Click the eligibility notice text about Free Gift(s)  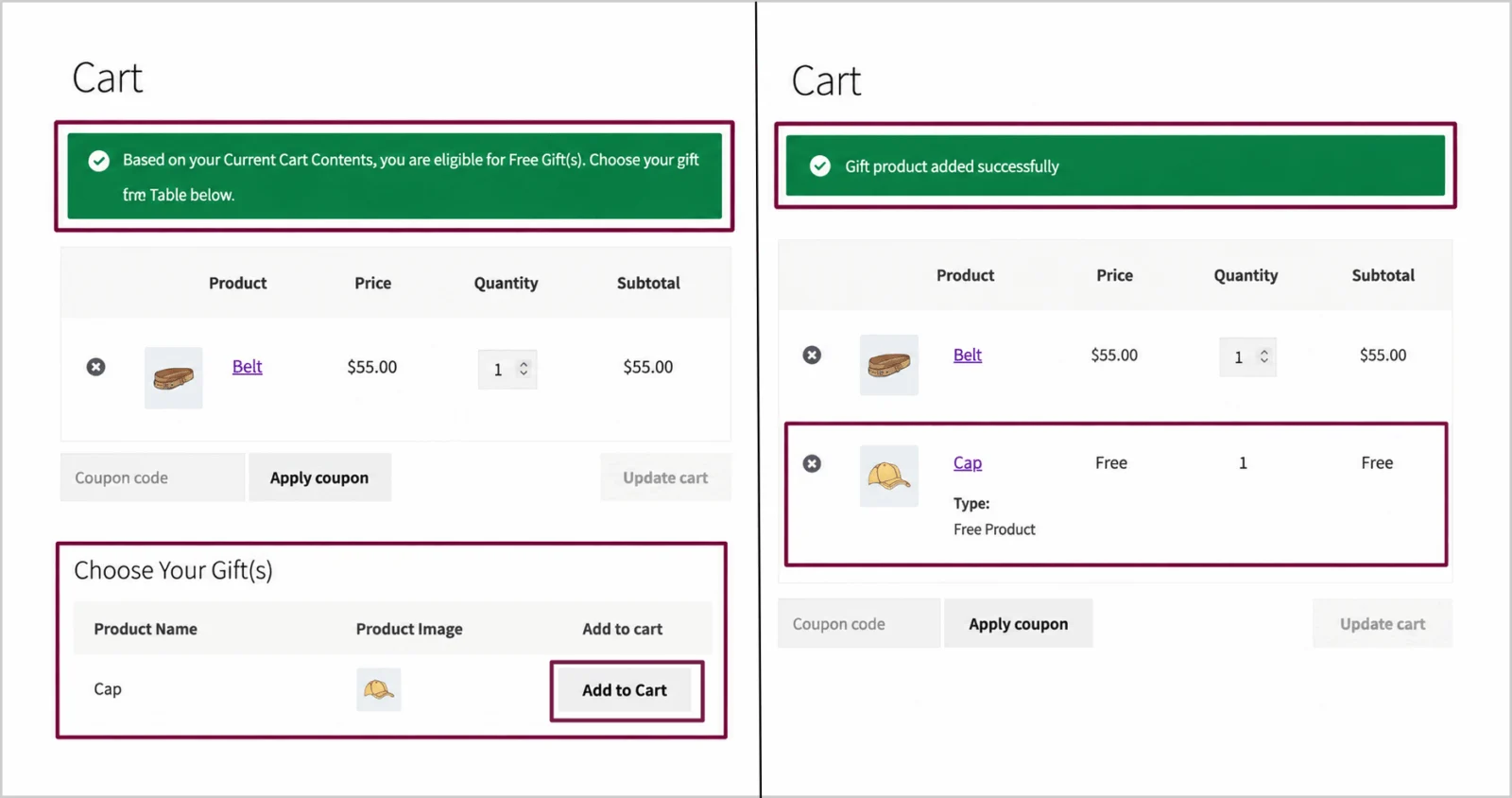(410, 177)
